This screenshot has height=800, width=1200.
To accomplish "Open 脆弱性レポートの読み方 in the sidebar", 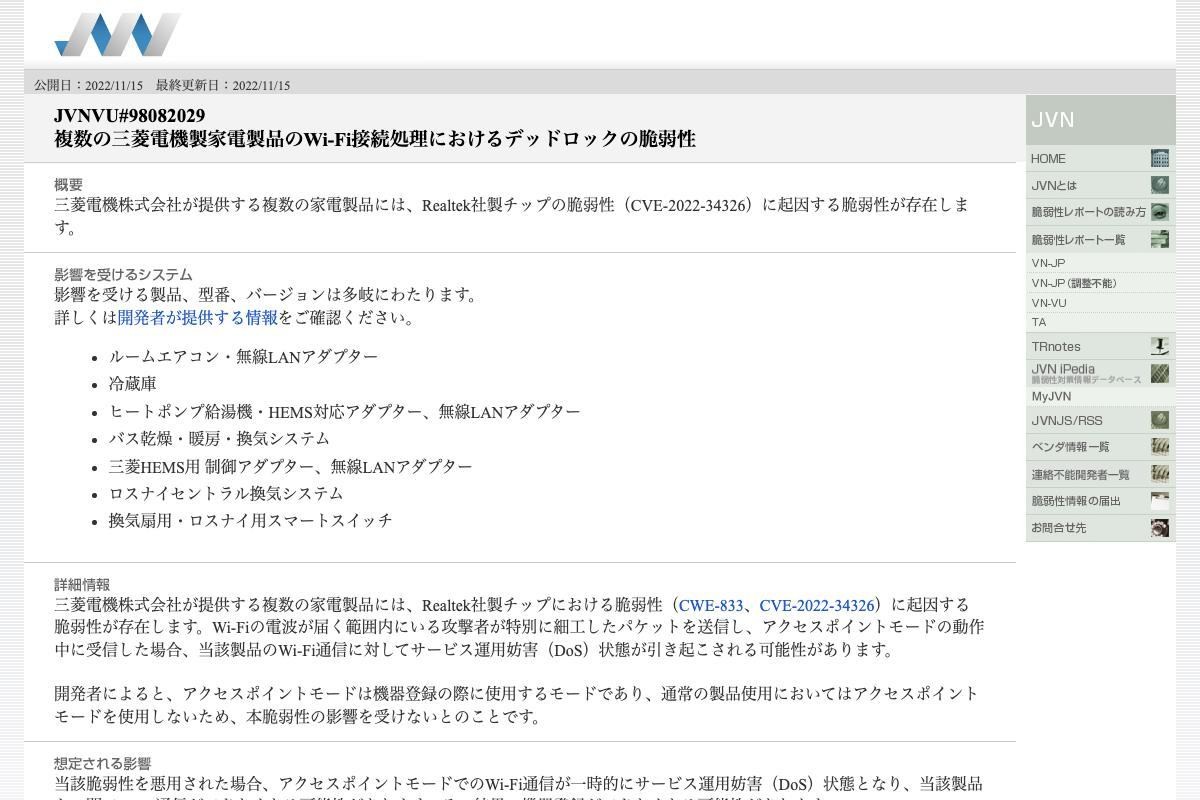I will point(1100,212).
